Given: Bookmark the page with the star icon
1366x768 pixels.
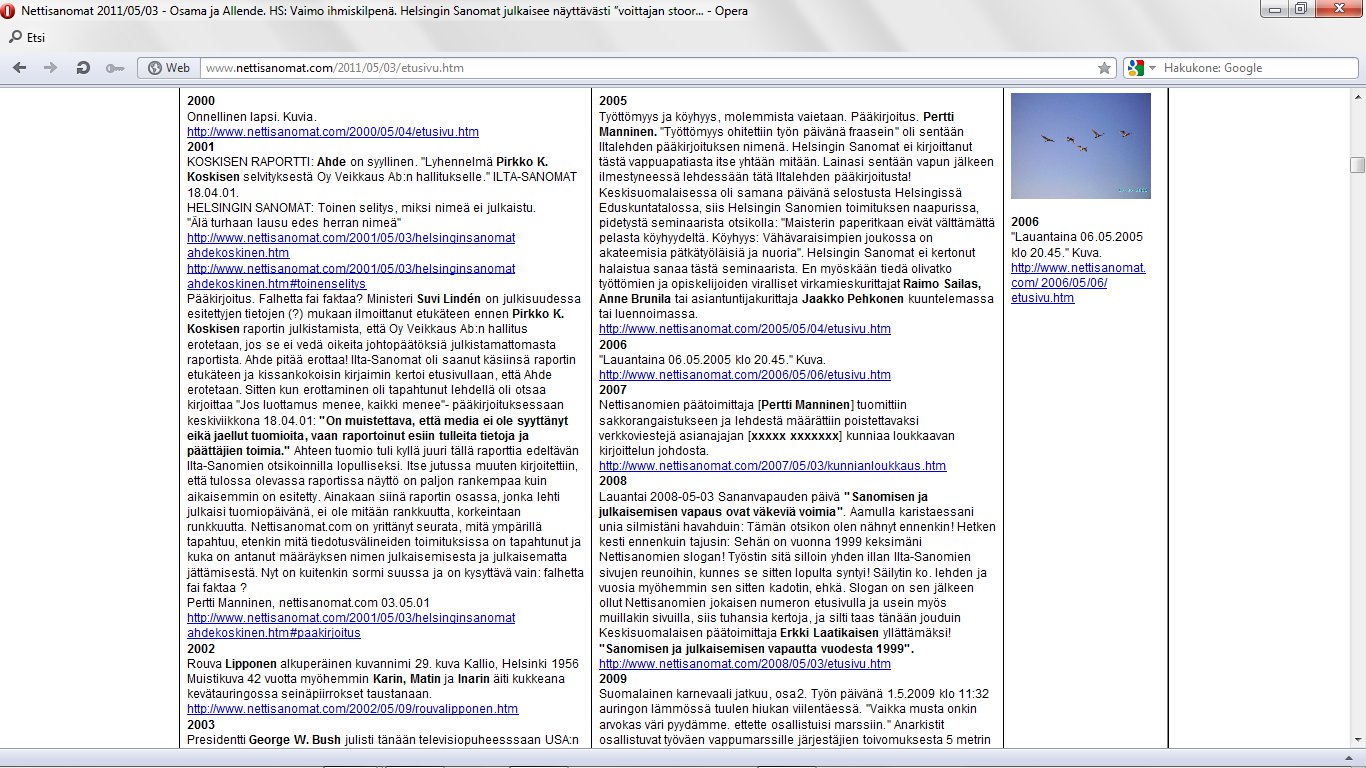Looking at the screenshot, I should pos(1104,68).
